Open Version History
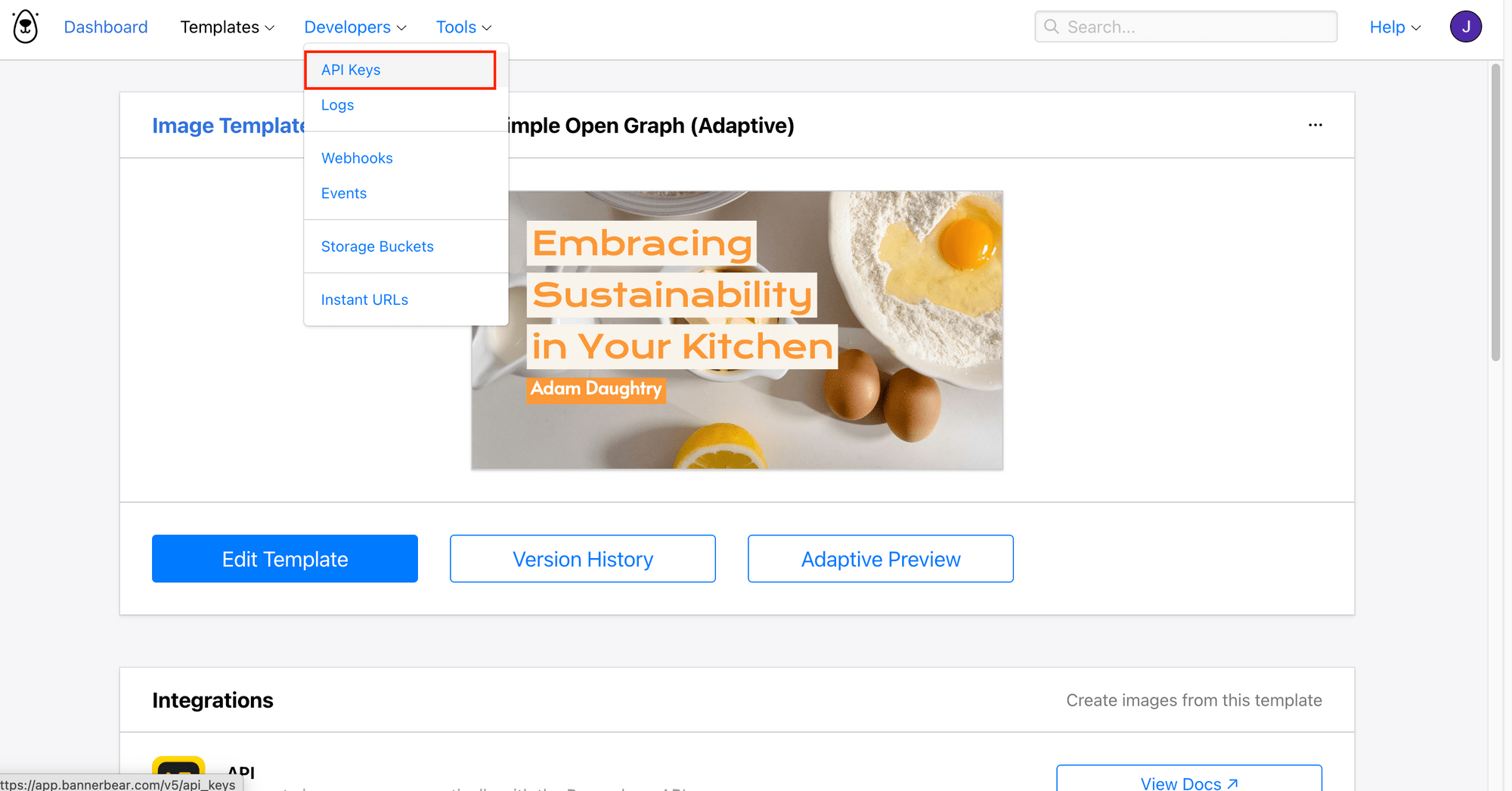 point(583,559)
